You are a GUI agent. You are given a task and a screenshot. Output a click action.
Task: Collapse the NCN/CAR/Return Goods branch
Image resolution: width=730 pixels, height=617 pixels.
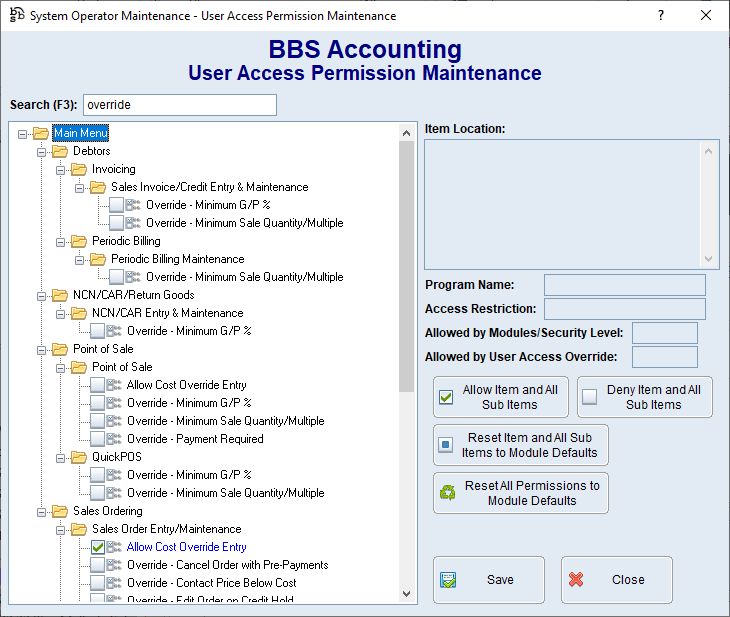[x=42, y=295]
